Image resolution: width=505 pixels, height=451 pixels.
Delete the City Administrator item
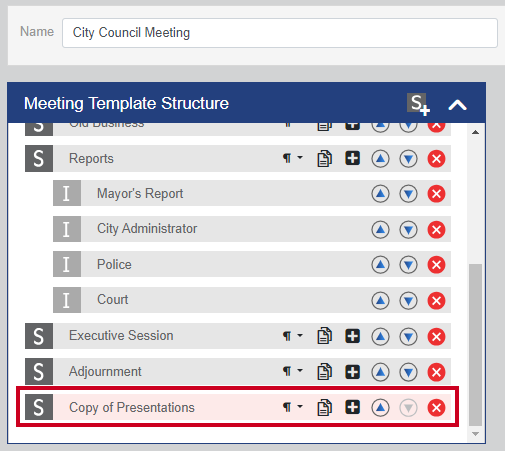point(436,229)
